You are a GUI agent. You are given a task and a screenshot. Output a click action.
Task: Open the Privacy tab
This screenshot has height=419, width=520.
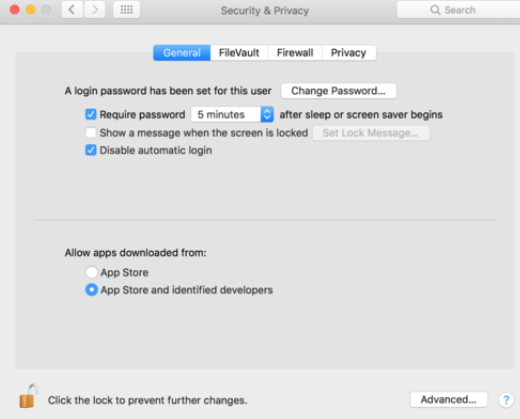tap(349, 53)
